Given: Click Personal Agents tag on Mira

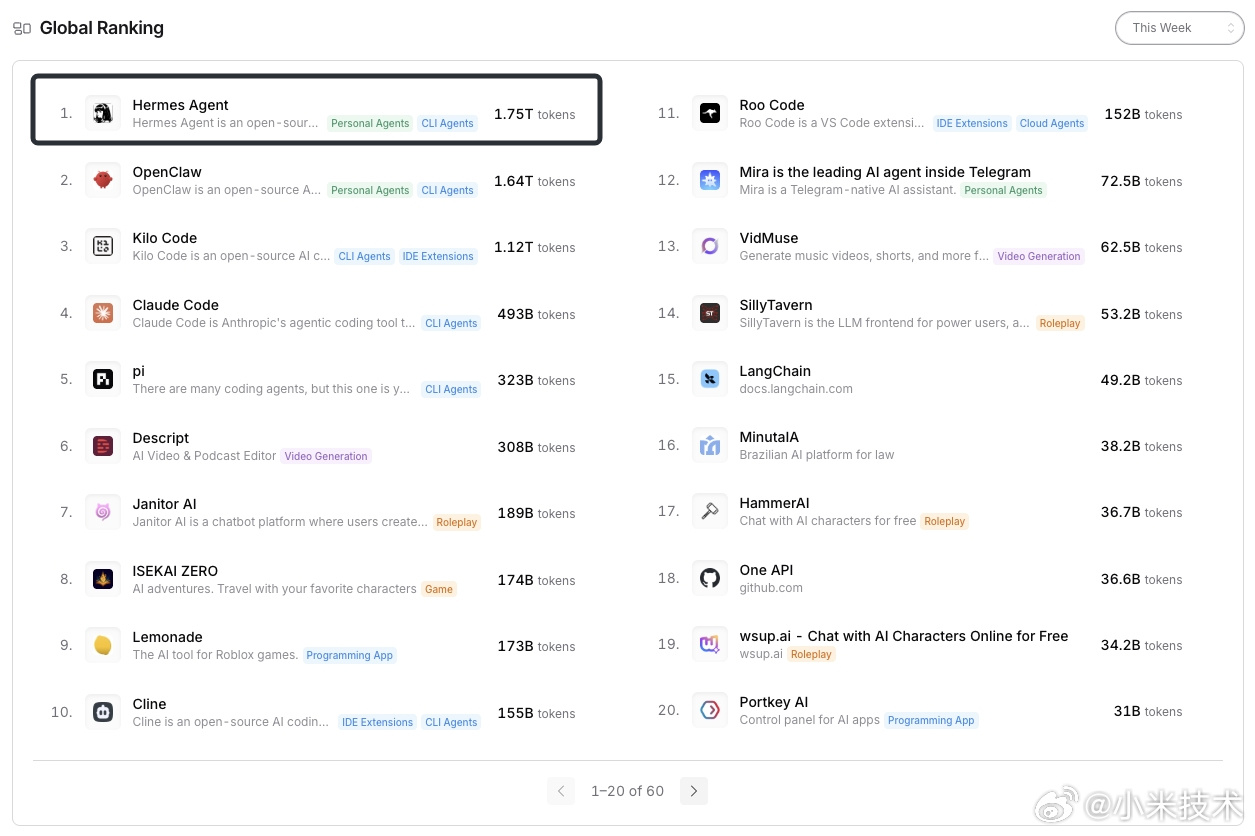Looking at the screenshot, I should tap(1003, 190).
